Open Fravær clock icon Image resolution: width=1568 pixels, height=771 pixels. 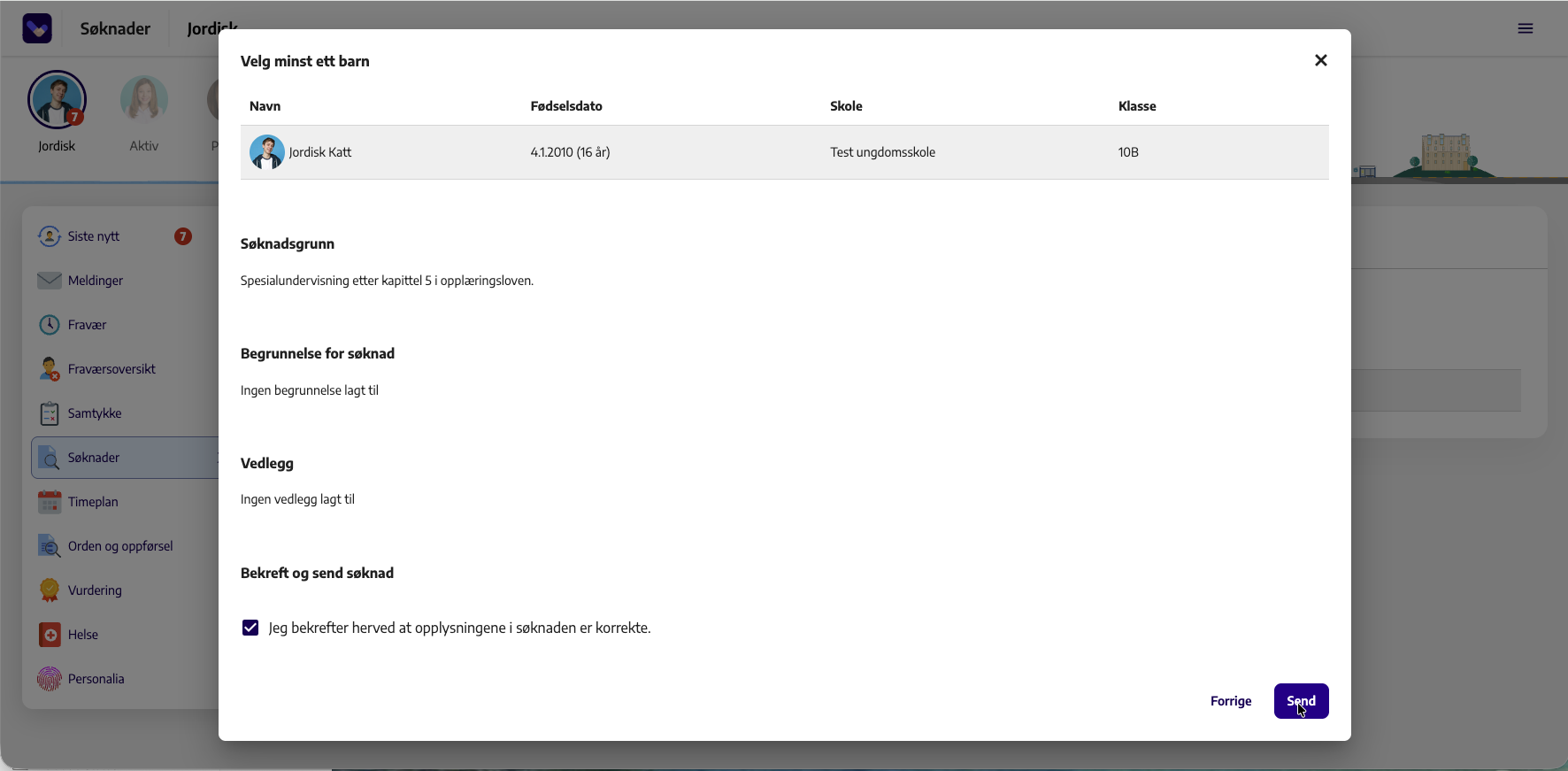coord(50,325)
